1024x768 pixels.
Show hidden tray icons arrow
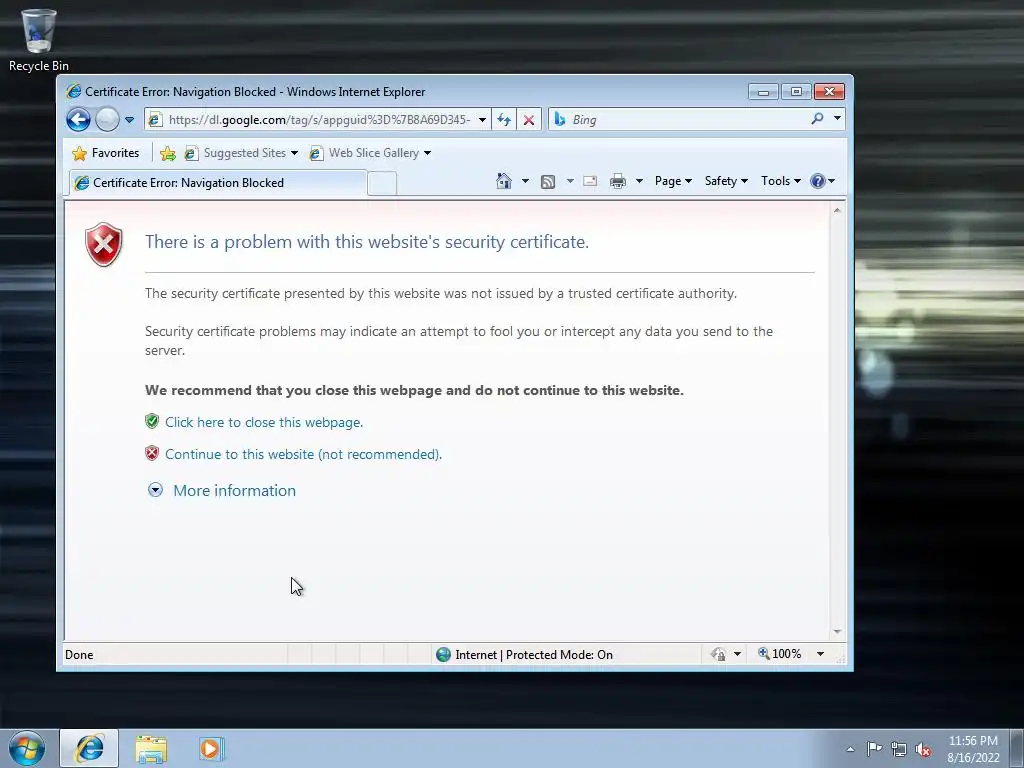pos(850,749)
